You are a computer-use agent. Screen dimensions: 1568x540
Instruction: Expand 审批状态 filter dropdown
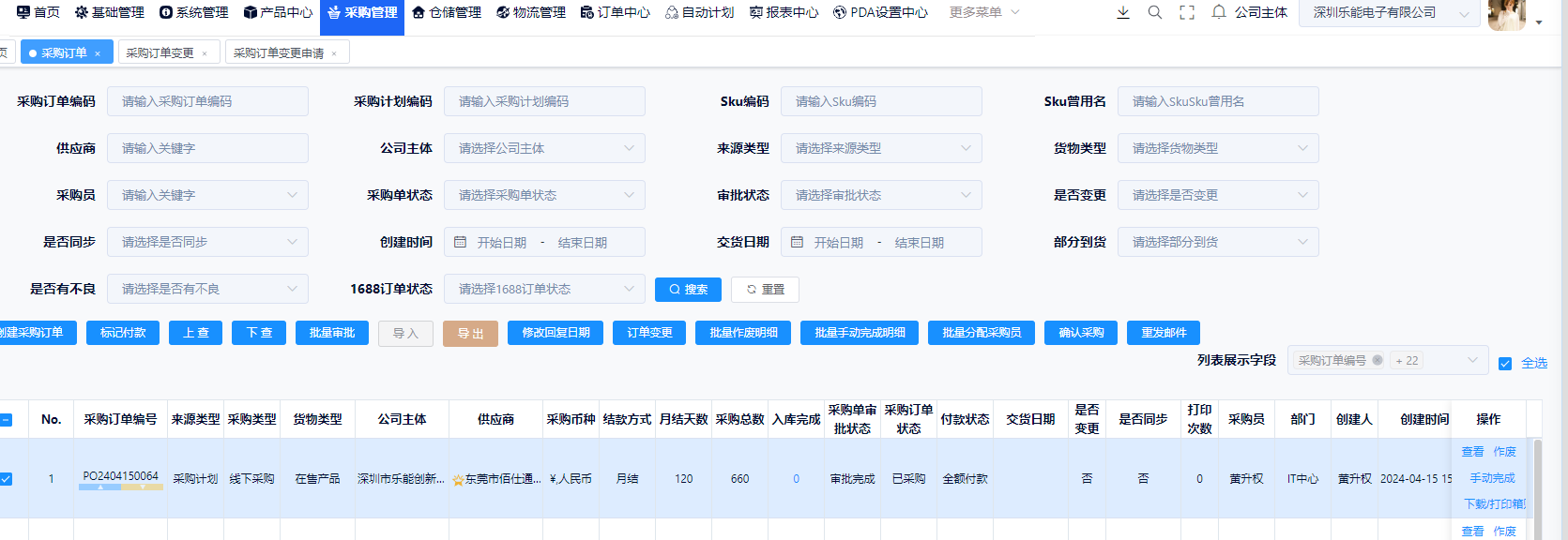click(881, 195)
